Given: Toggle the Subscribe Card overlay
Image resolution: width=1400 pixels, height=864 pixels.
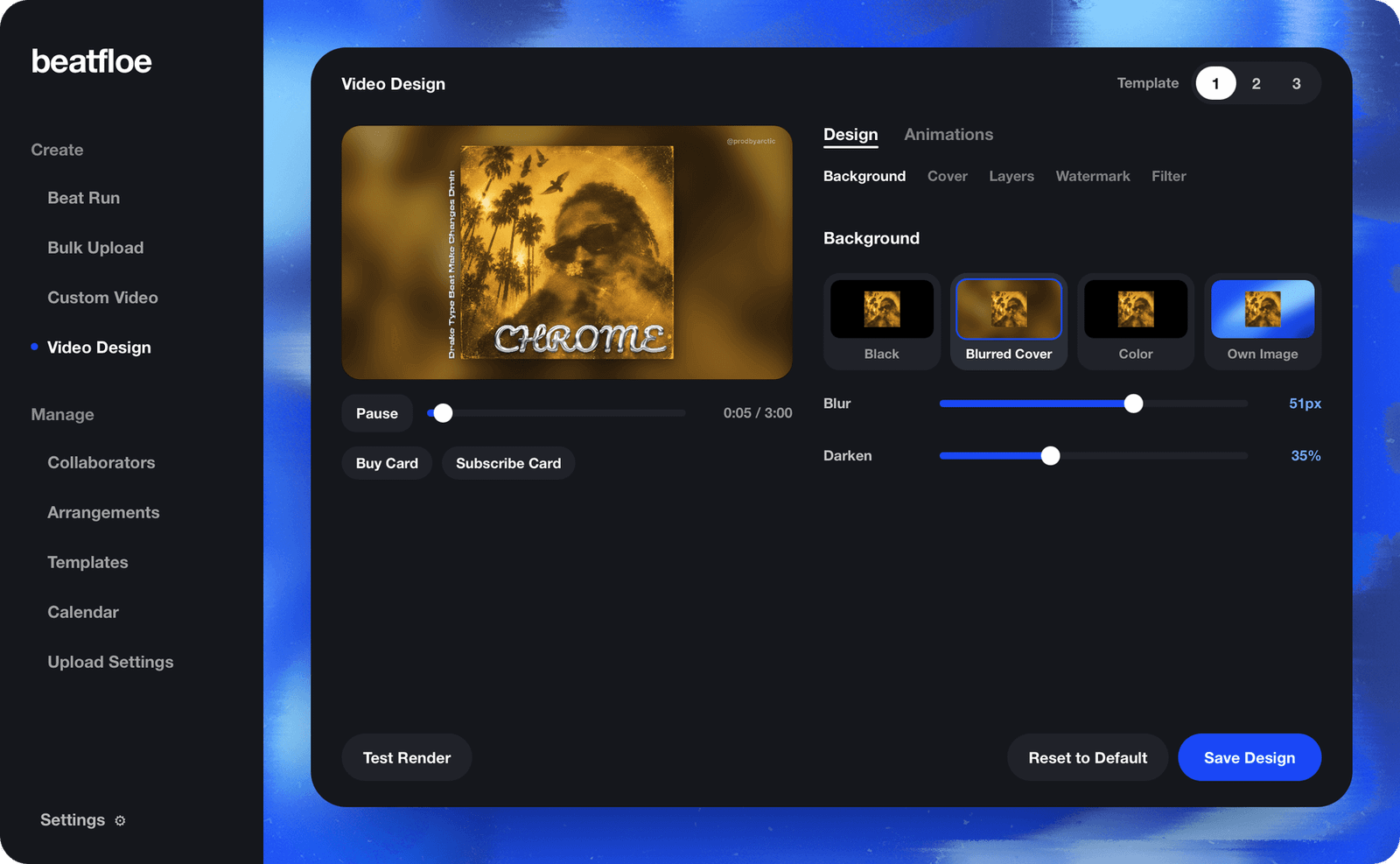Looking at the screenshot, I should [x=508, y=463].
